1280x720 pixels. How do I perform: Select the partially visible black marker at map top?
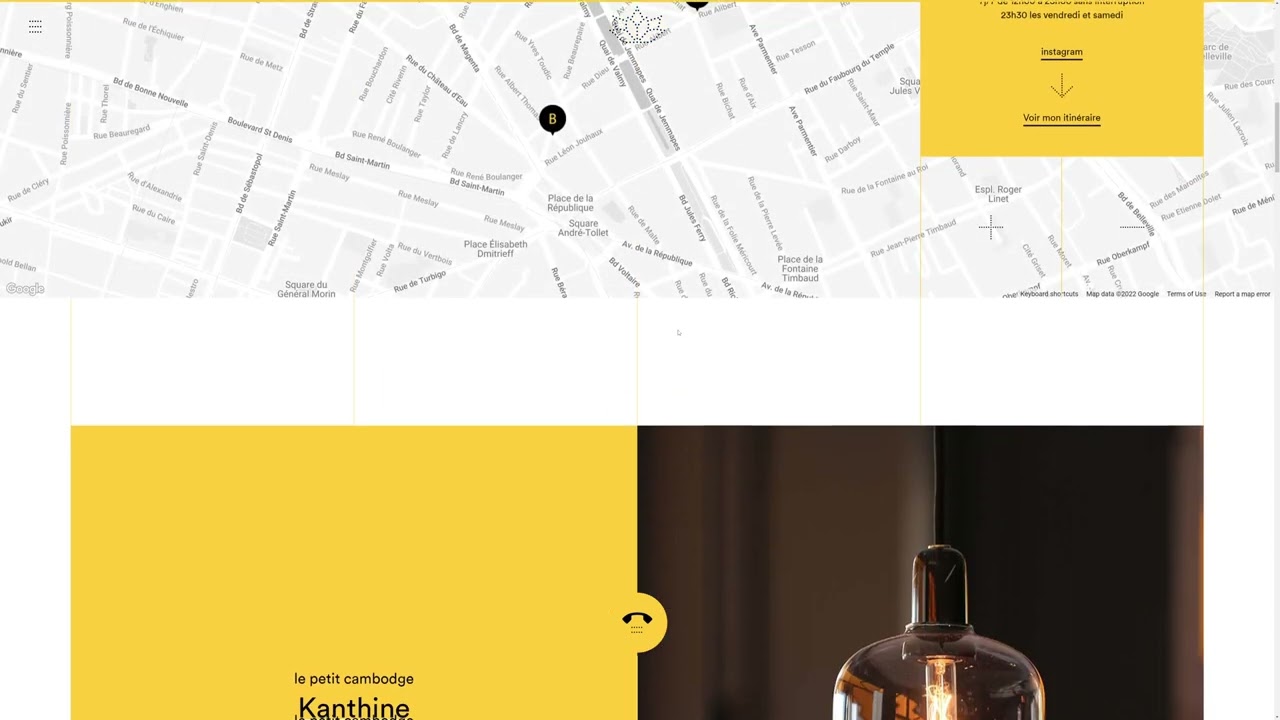click(x=697, y=5)
